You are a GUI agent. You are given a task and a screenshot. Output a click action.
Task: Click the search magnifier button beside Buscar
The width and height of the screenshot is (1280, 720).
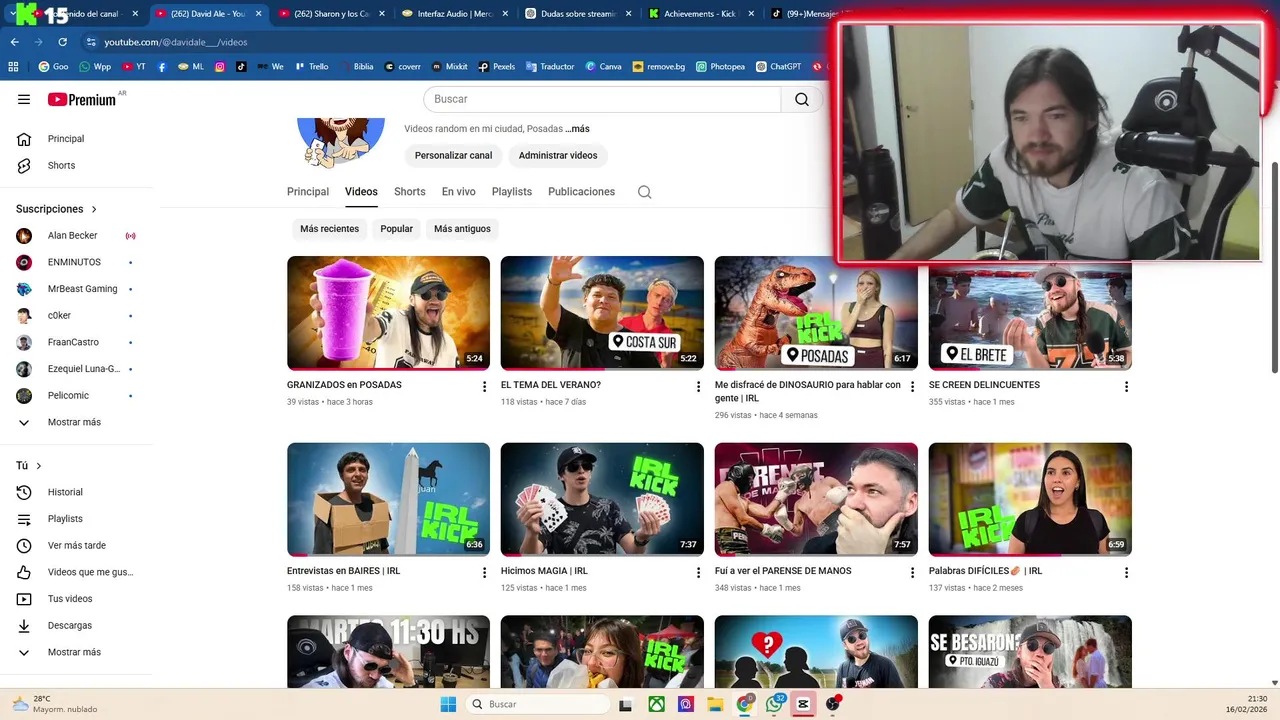802,99
